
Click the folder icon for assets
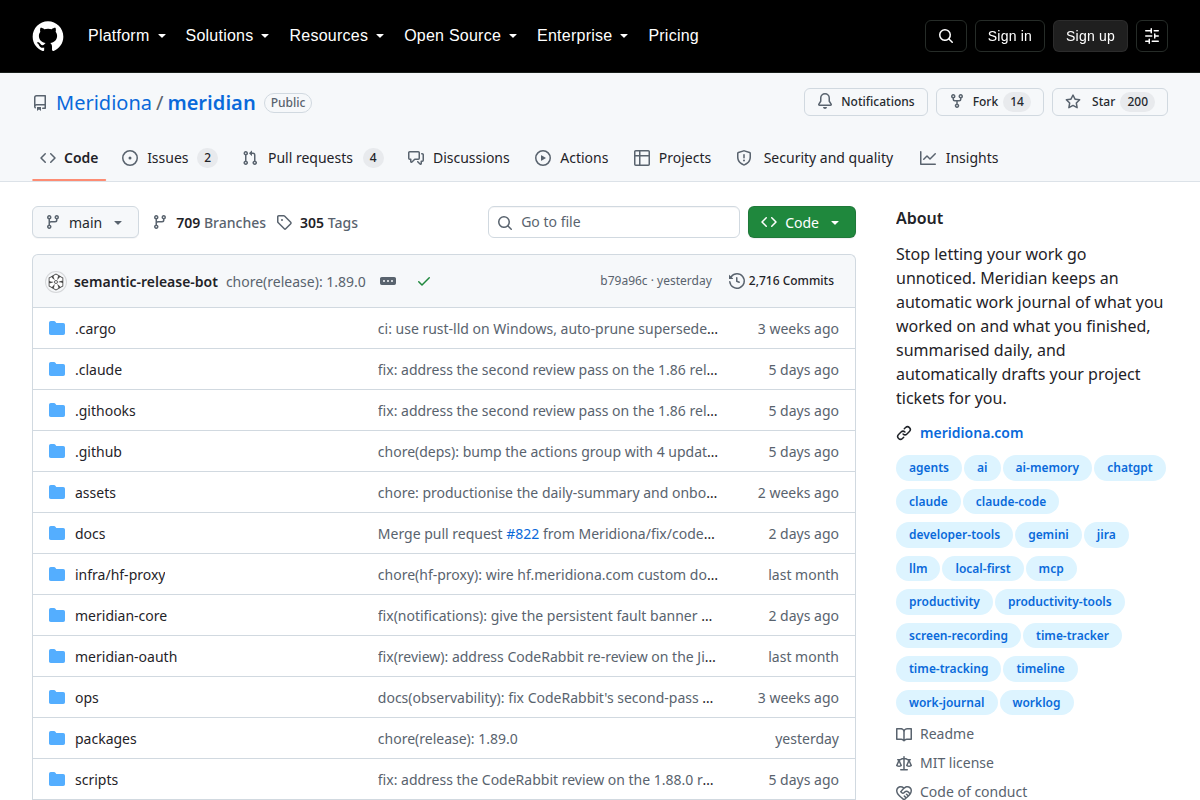57,493
